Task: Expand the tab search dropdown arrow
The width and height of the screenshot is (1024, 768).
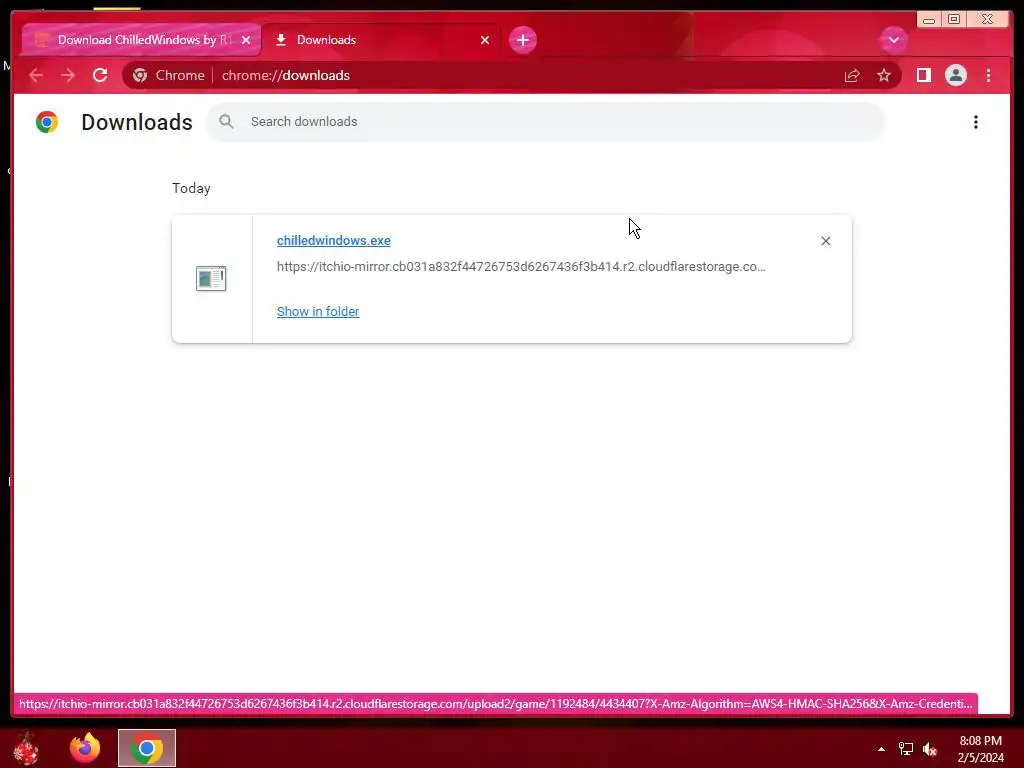Action: click(x=893, y=40)
